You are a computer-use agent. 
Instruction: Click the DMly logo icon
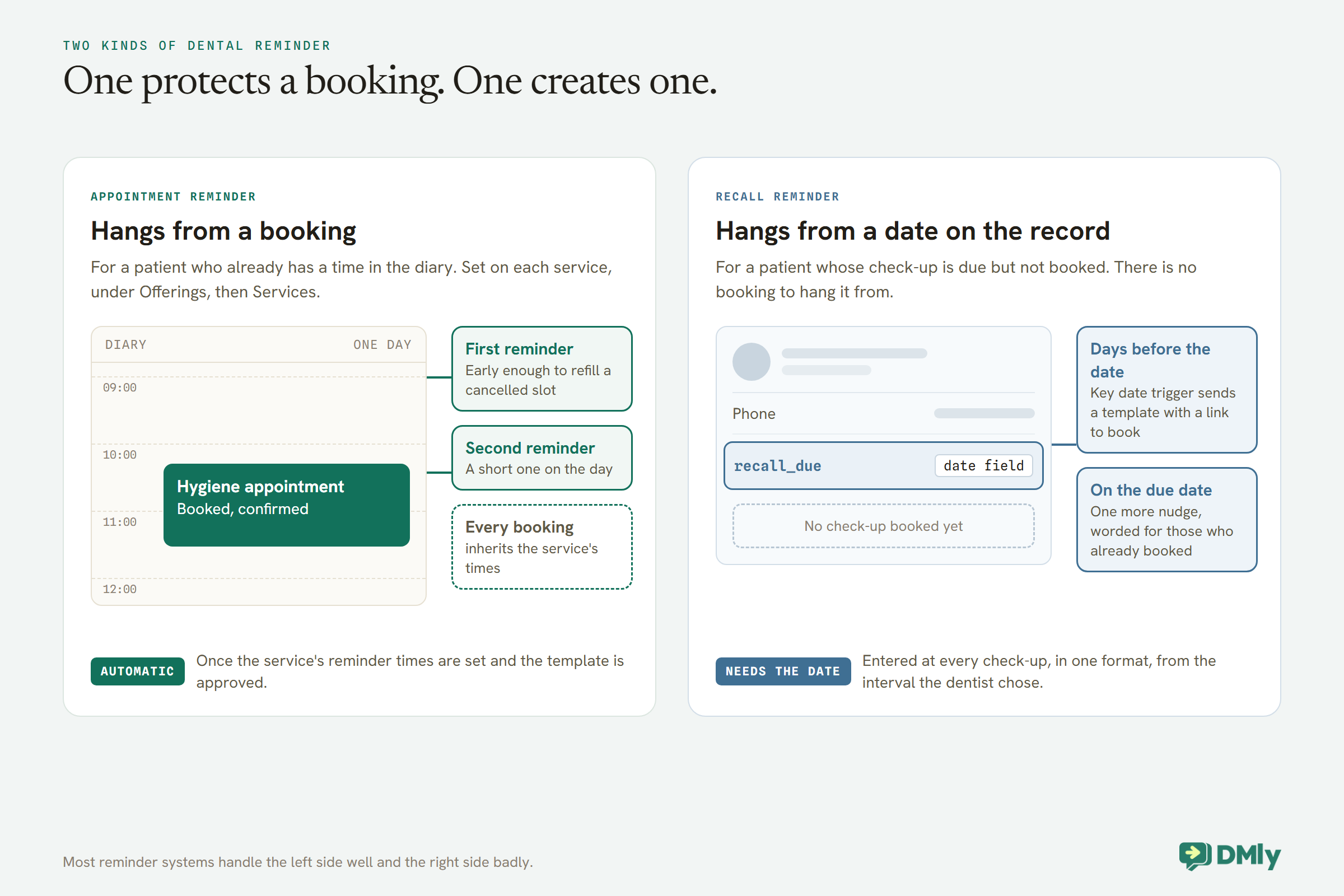[x=1195, y=856]
